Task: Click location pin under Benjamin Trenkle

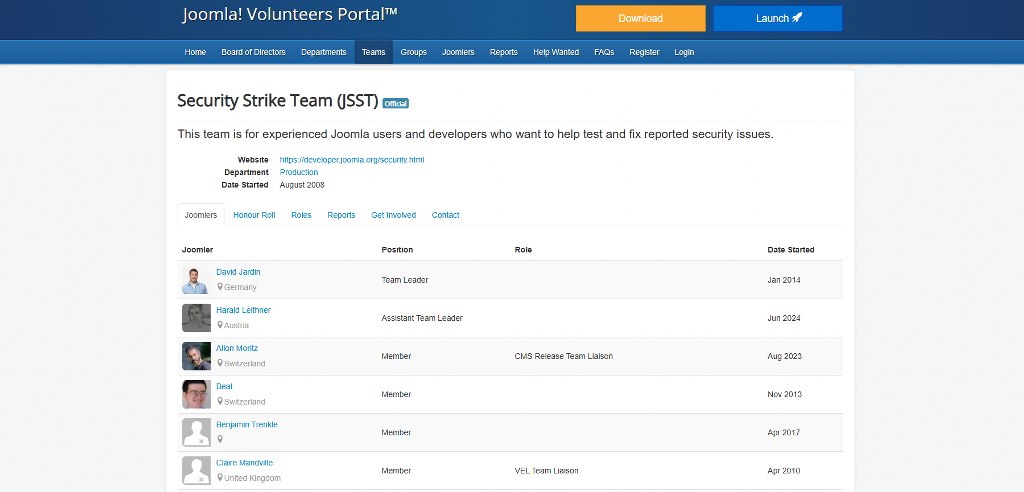Action: point(220,439)
